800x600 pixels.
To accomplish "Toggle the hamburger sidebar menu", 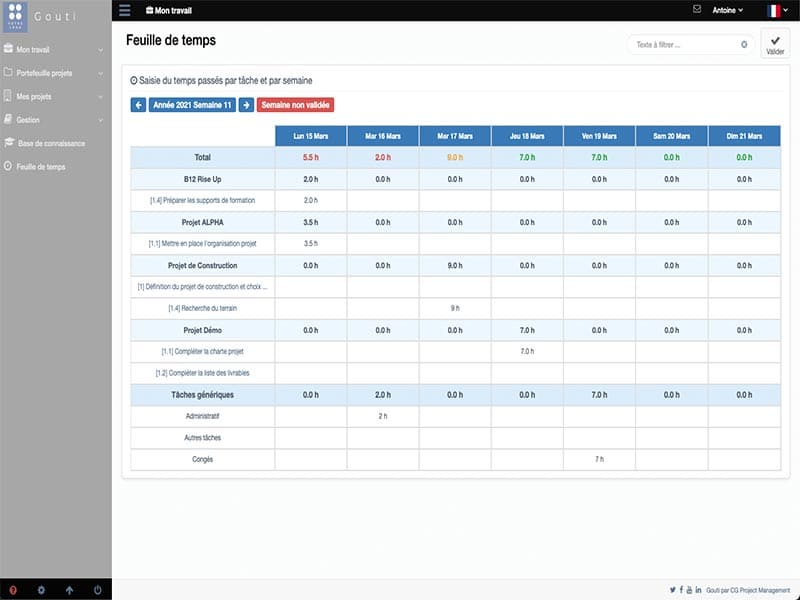I will click(x=124, y=10).
